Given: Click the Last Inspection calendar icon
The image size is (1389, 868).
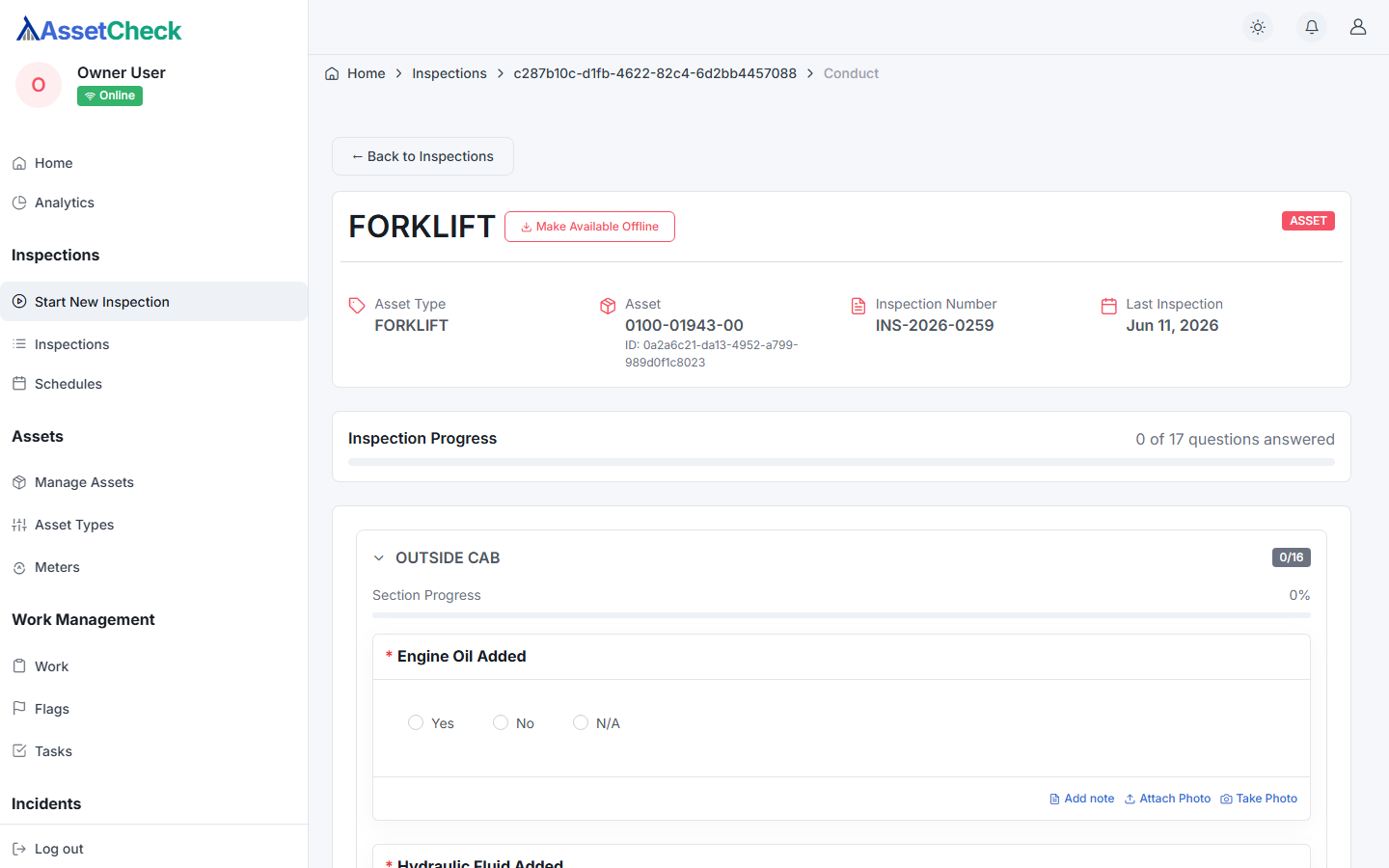Looking at the screenshot, I should tap(1109, 306).
